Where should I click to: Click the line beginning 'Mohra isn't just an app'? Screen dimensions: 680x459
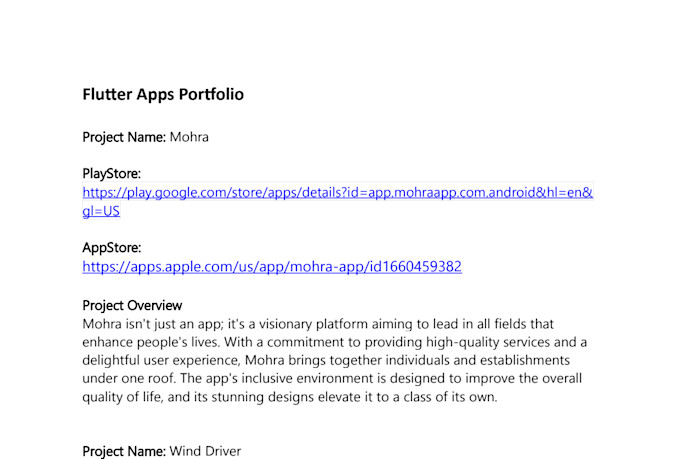[x=318, y=324]
